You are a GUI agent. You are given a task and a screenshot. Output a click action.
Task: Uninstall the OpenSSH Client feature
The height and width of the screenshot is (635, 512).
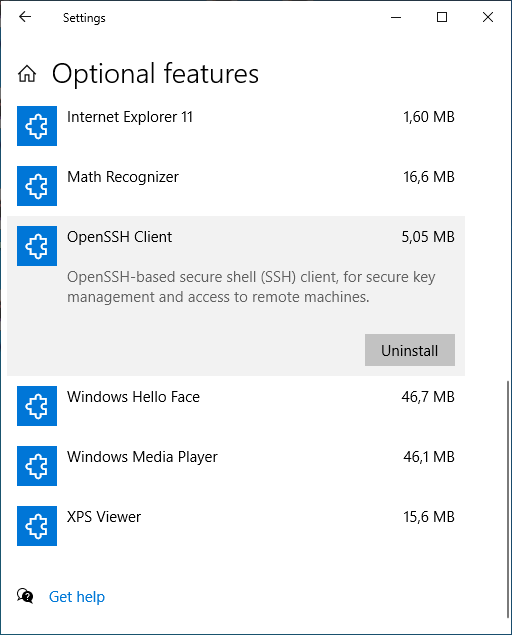tap(410, 350)
